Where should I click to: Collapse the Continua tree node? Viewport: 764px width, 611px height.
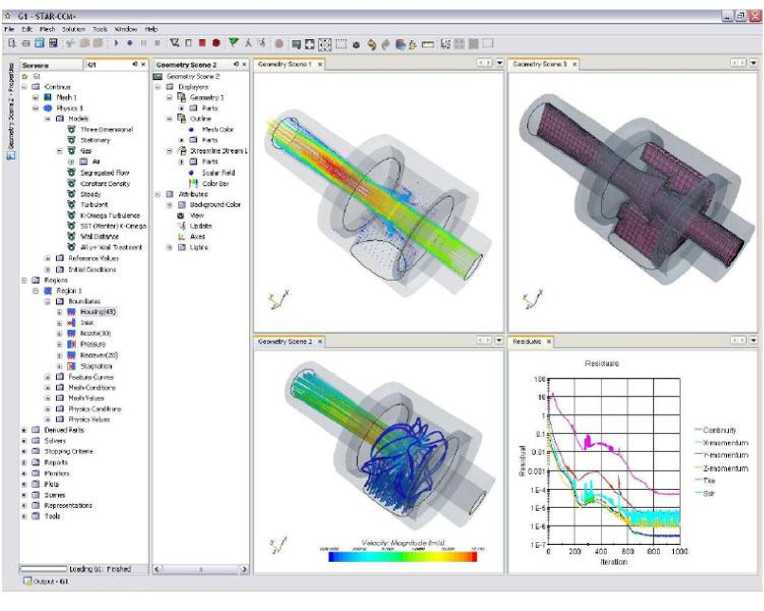[24, 87]
